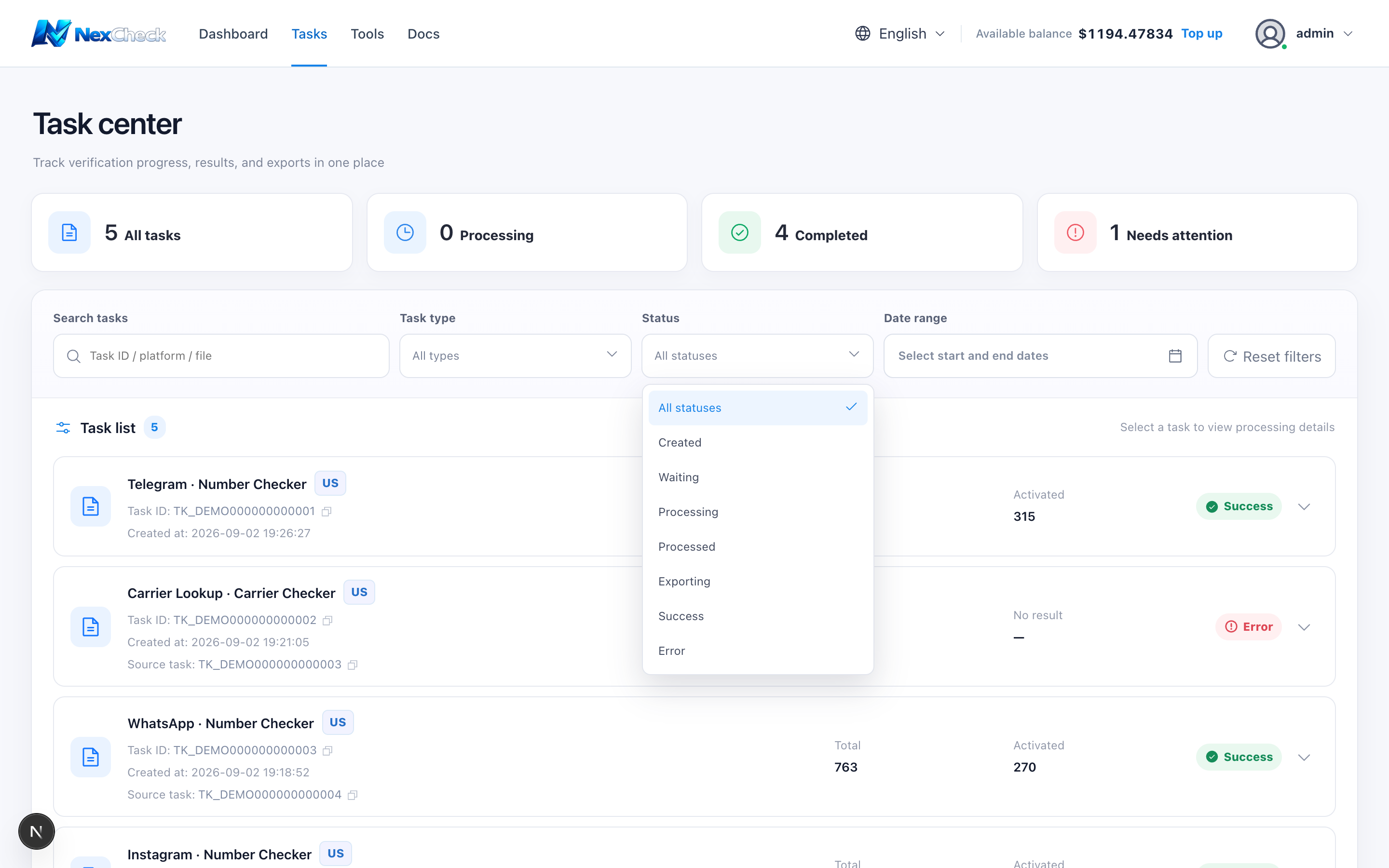
Task: Click the Task list filter icon
Action: point(63,428)
